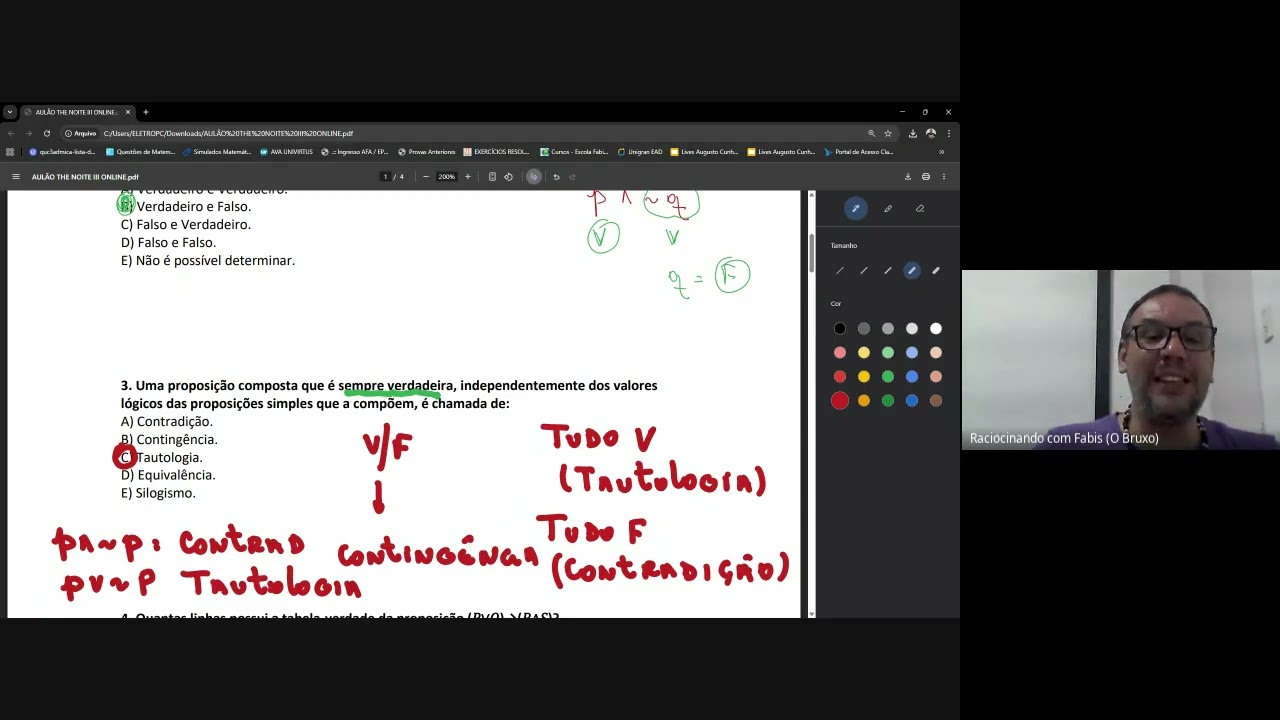The width and height of the screenshot is (1280, 720).
Task: Pick the dark red color swatch
Action: click(x=840, y=400)
